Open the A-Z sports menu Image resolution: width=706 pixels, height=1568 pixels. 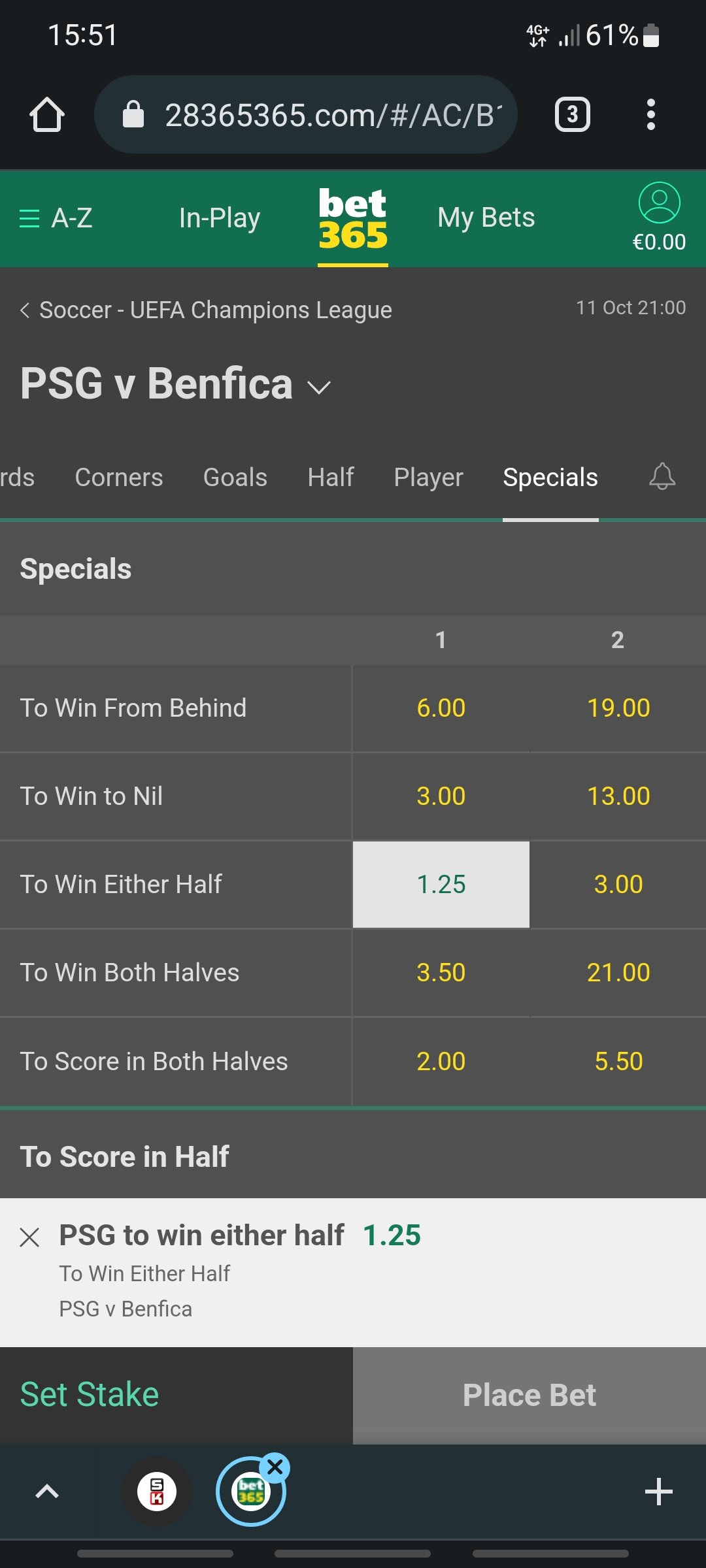(x=56, y=218)
